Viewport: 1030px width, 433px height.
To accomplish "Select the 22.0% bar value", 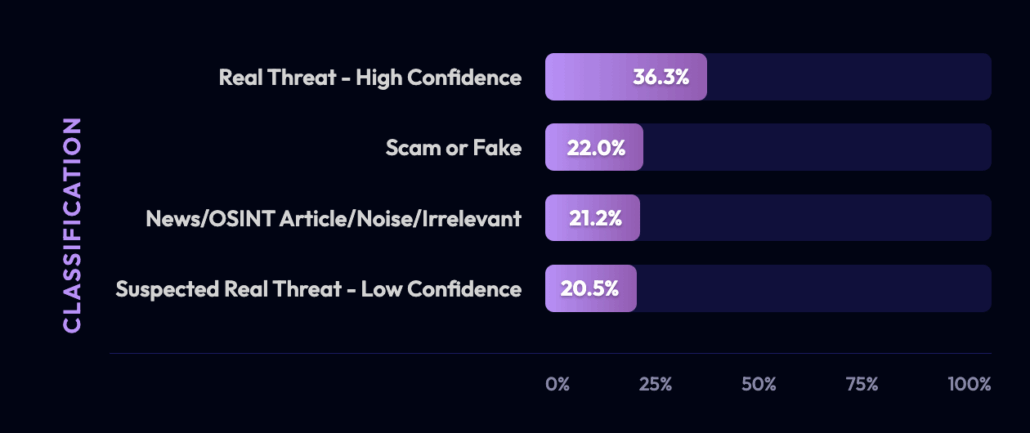I will pos(596,148).
